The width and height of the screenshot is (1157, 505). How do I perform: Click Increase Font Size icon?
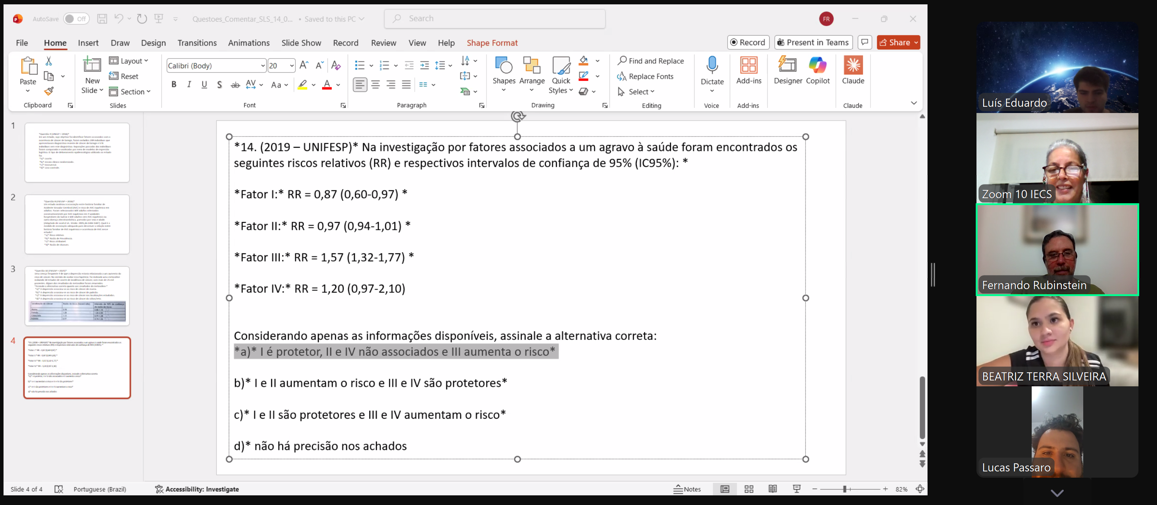(306, 65)
